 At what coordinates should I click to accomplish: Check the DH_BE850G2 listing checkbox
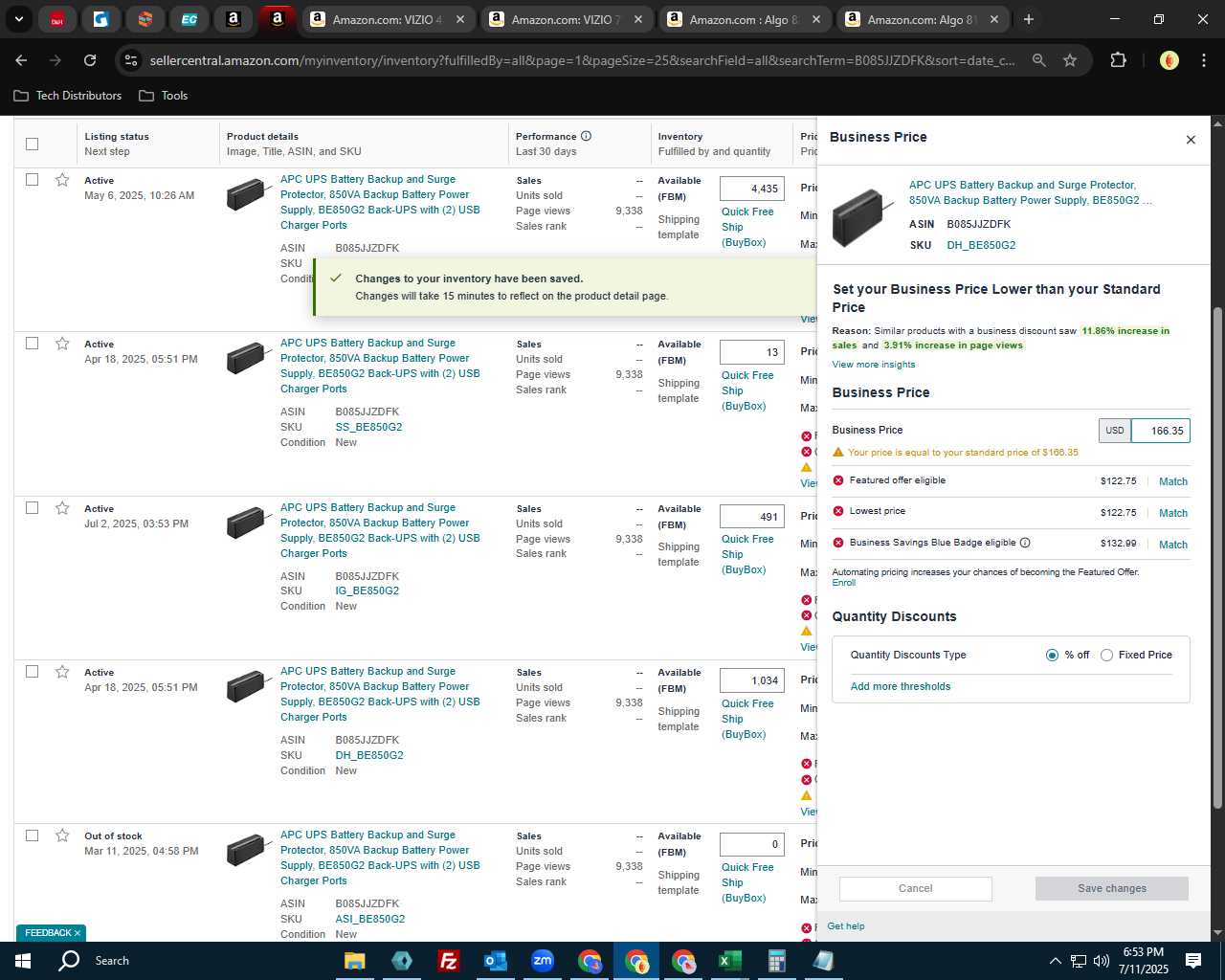tap(32, 672)
